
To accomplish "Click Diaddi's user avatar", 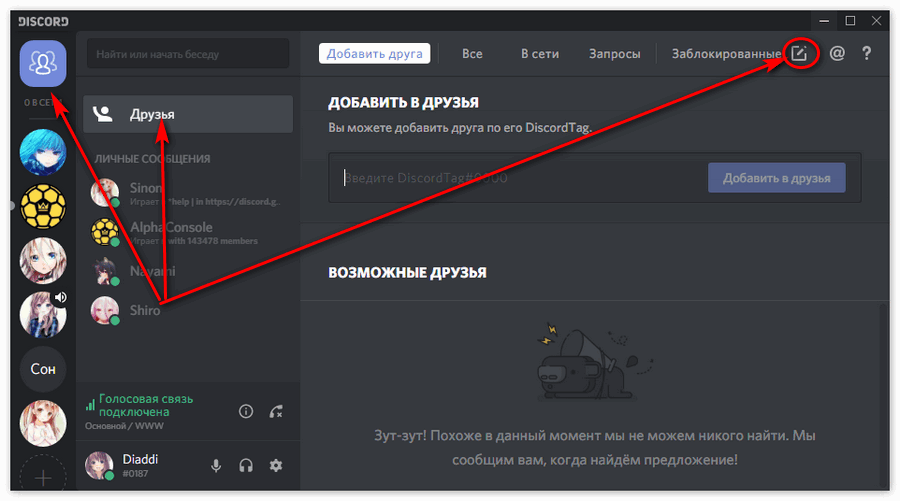I will coord(99,465).
